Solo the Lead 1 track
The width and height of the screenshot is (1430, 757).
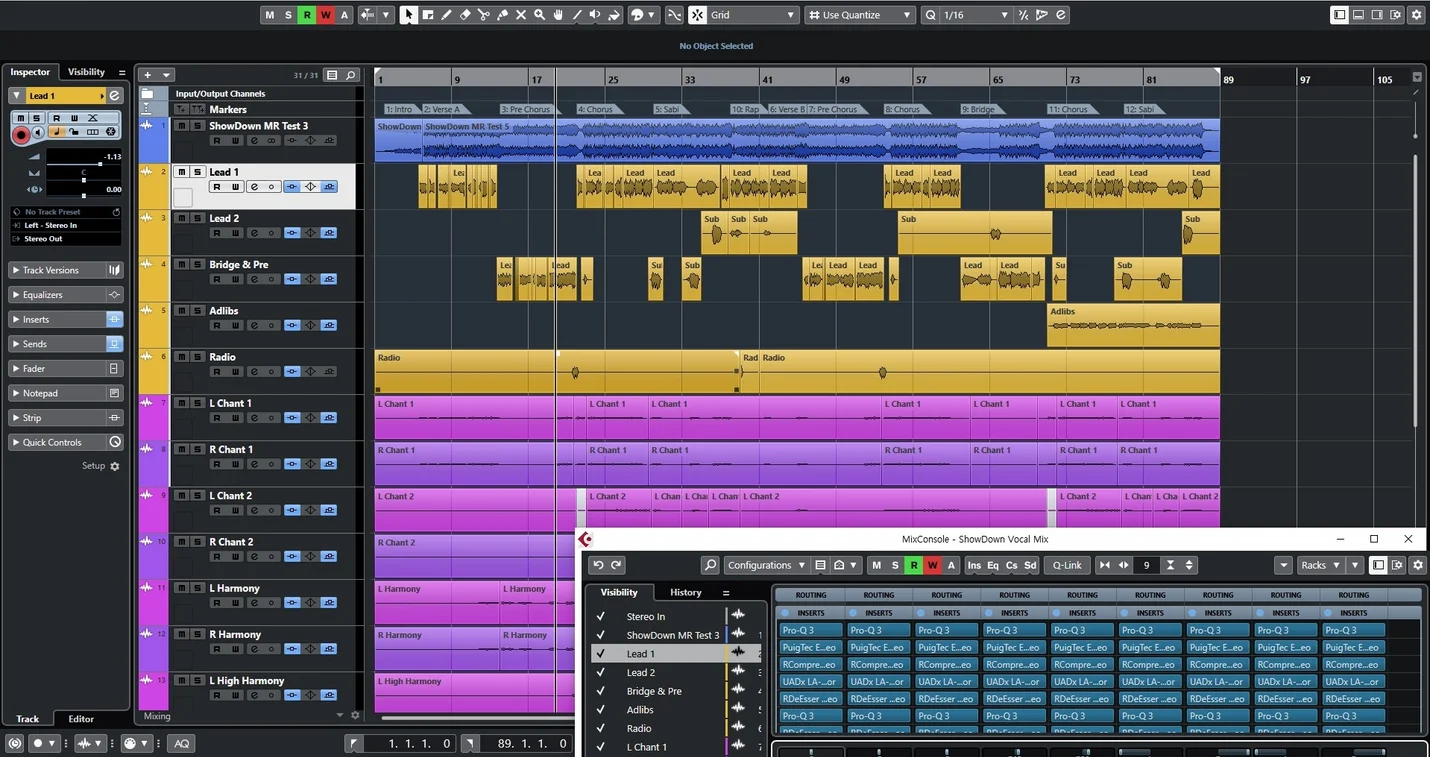(x=198, y=172)
